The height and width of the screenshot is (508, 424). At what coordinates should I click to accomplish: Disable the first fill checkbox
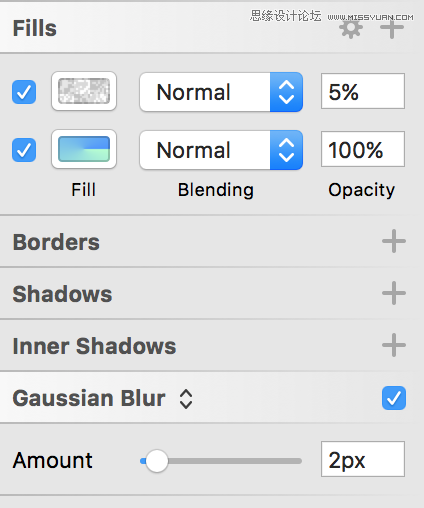click(24, 92)
